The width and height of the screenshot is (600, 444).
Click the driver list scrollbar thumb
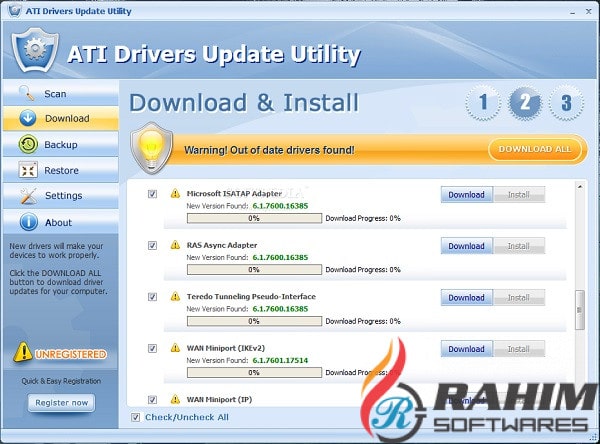click(580, 310)
